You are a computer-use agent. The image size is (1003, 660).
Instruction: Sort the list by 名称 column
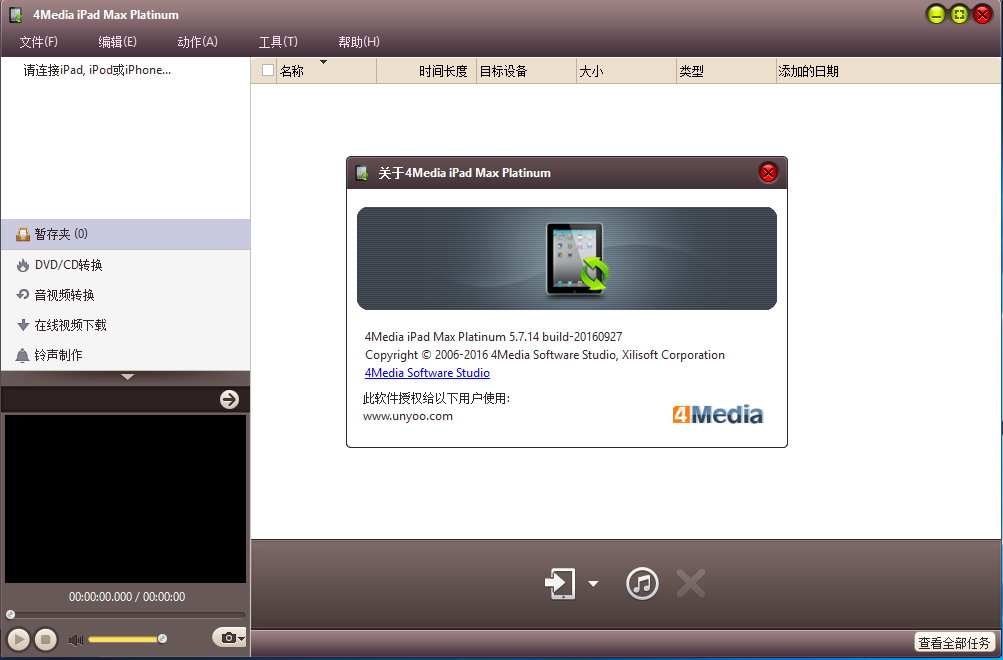326,71
